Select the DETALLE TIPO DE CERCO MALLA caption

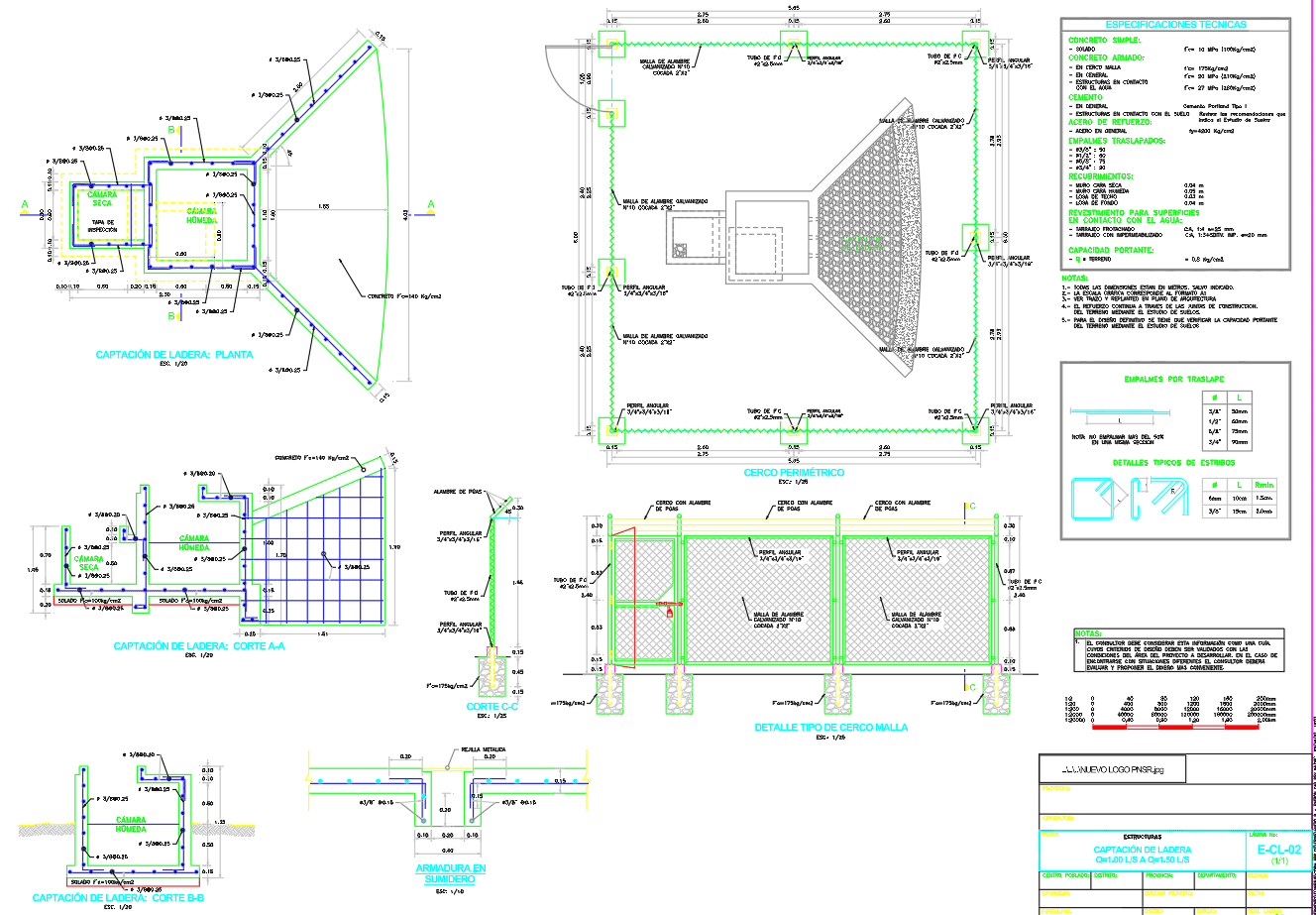830,728
